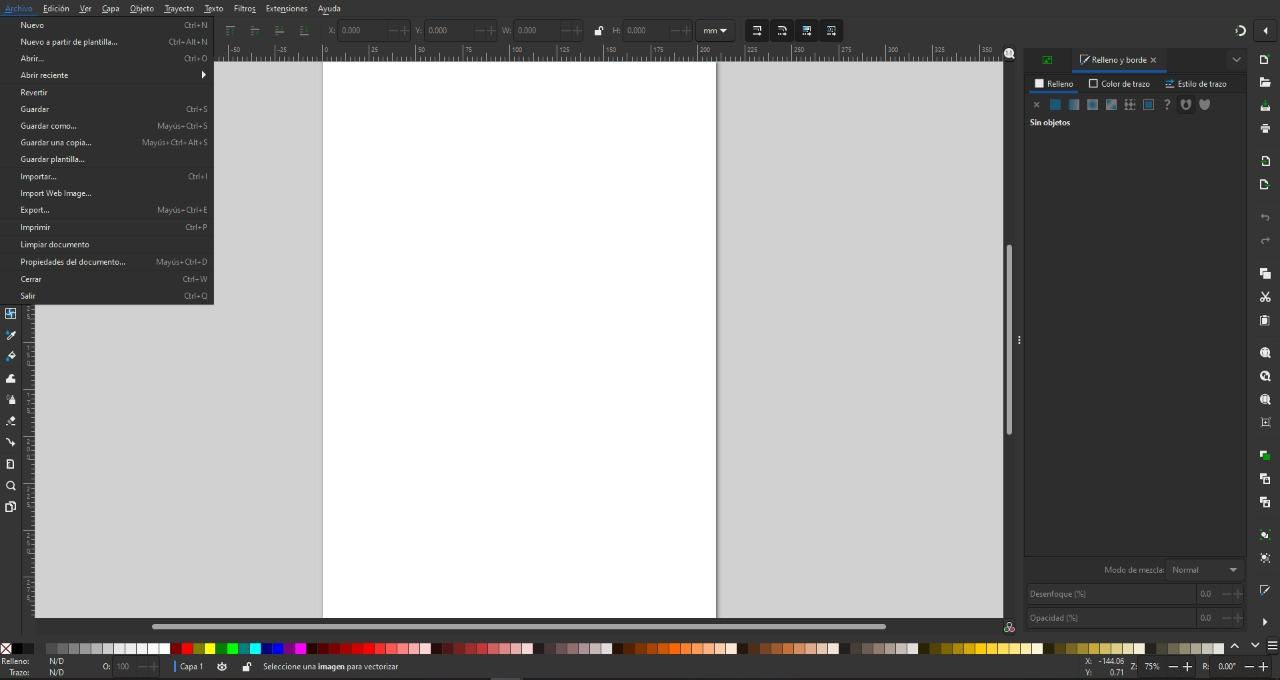The image size is (1280, 680).
Task: Set mesh gradient fill icon
Action: [1111, 104]
